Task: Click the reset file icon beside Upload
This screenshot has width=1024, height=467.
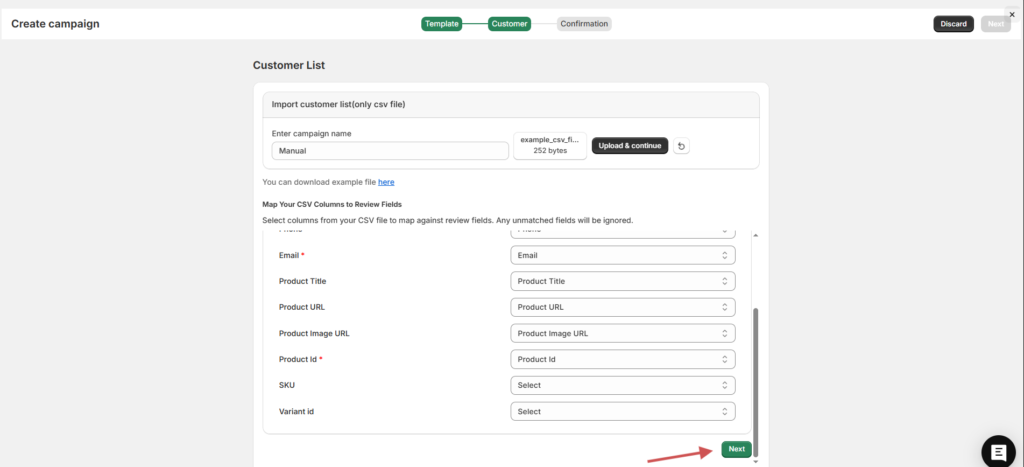Action: tap(681, 146)
